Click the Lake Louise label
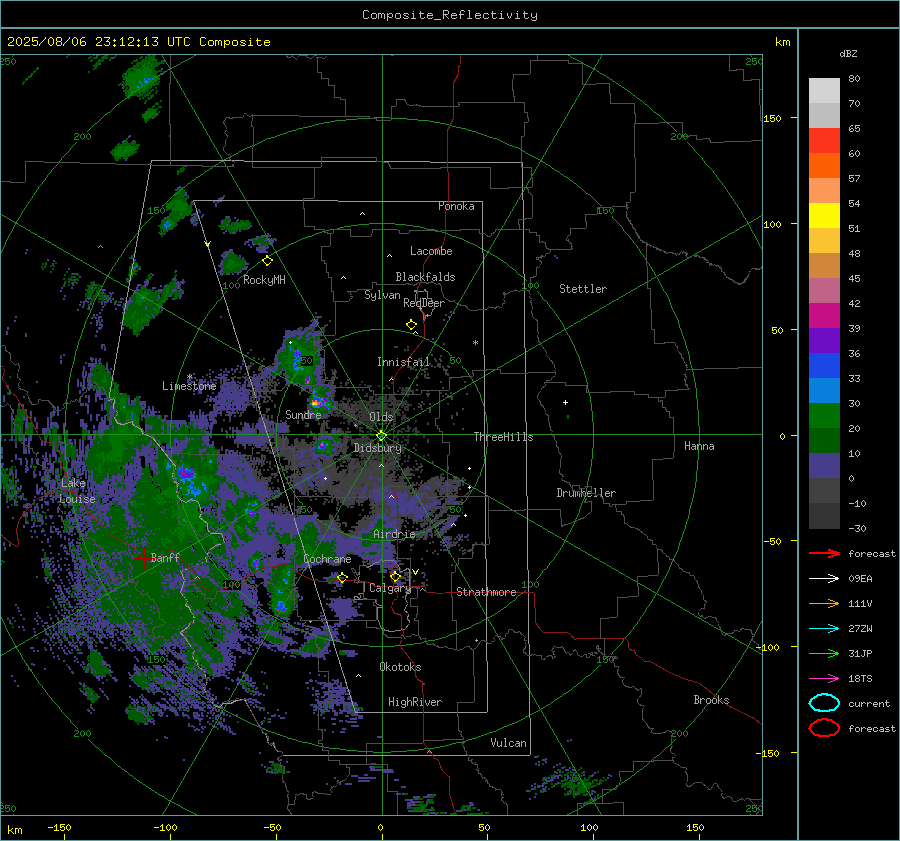Image resolution: width=900 pixels, height=841 pixels. [x=78, y=491]
